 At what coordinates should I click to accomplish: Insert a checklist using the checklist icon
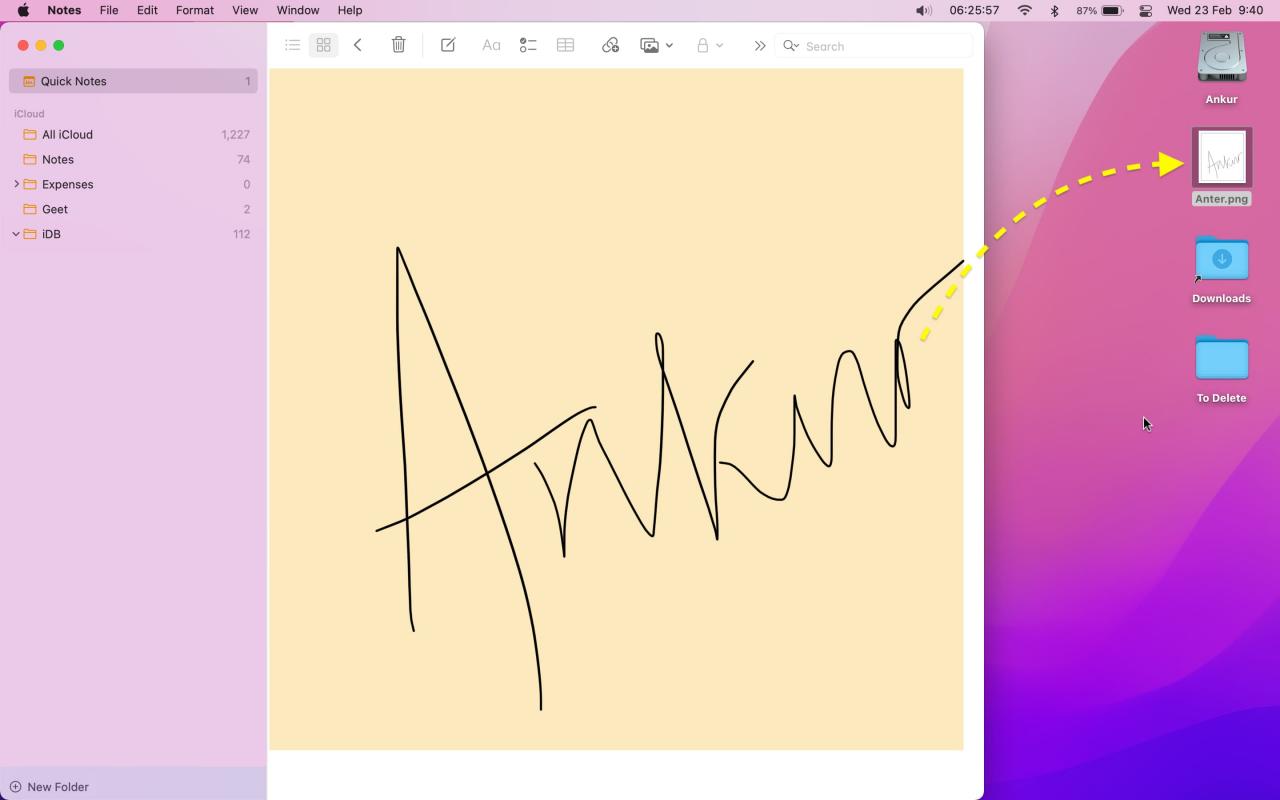(528, 45)
